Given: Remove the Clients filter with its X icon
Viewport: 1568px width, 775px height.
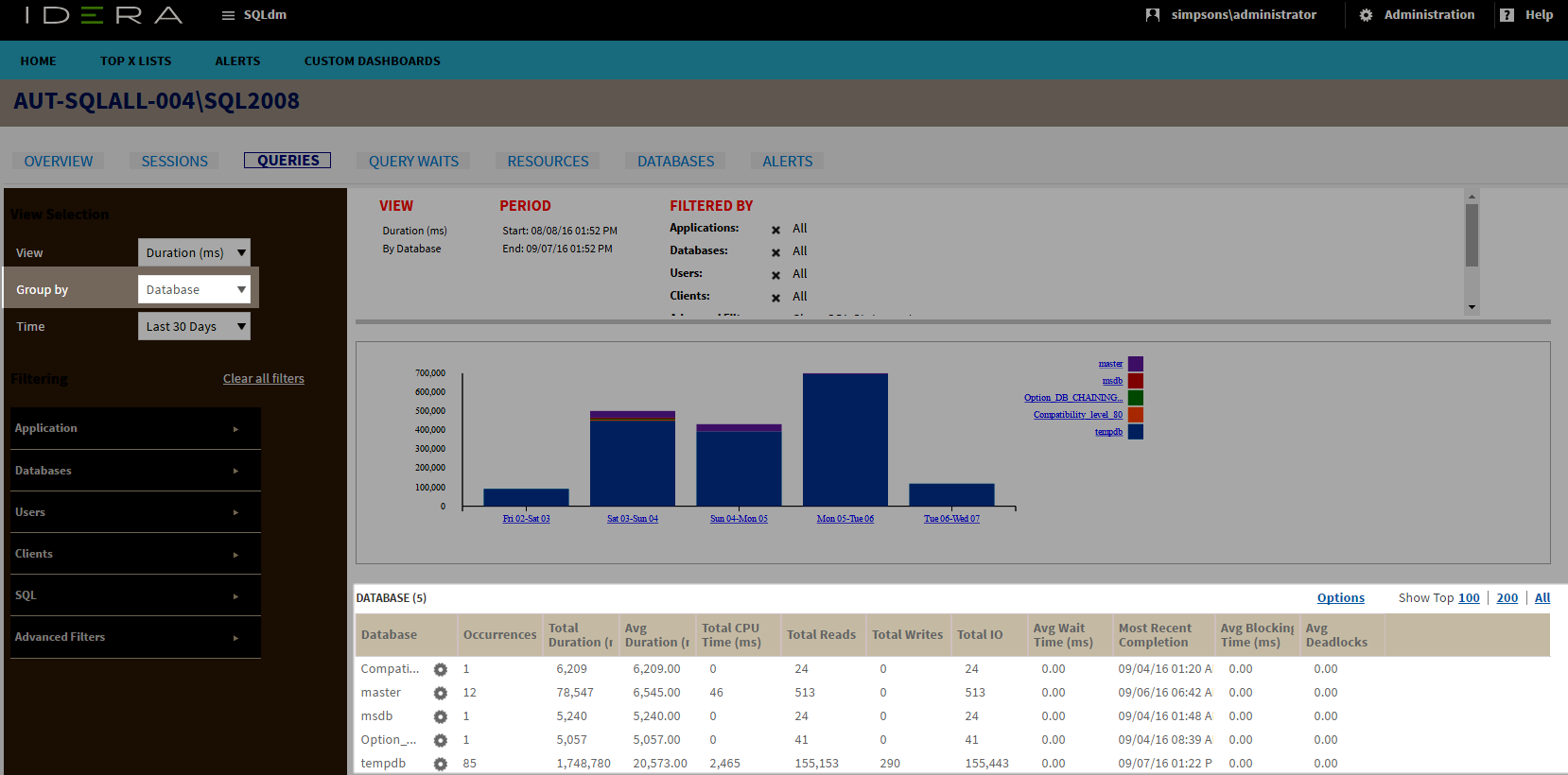Looking at the screenshot, I should tap(775, 298).
